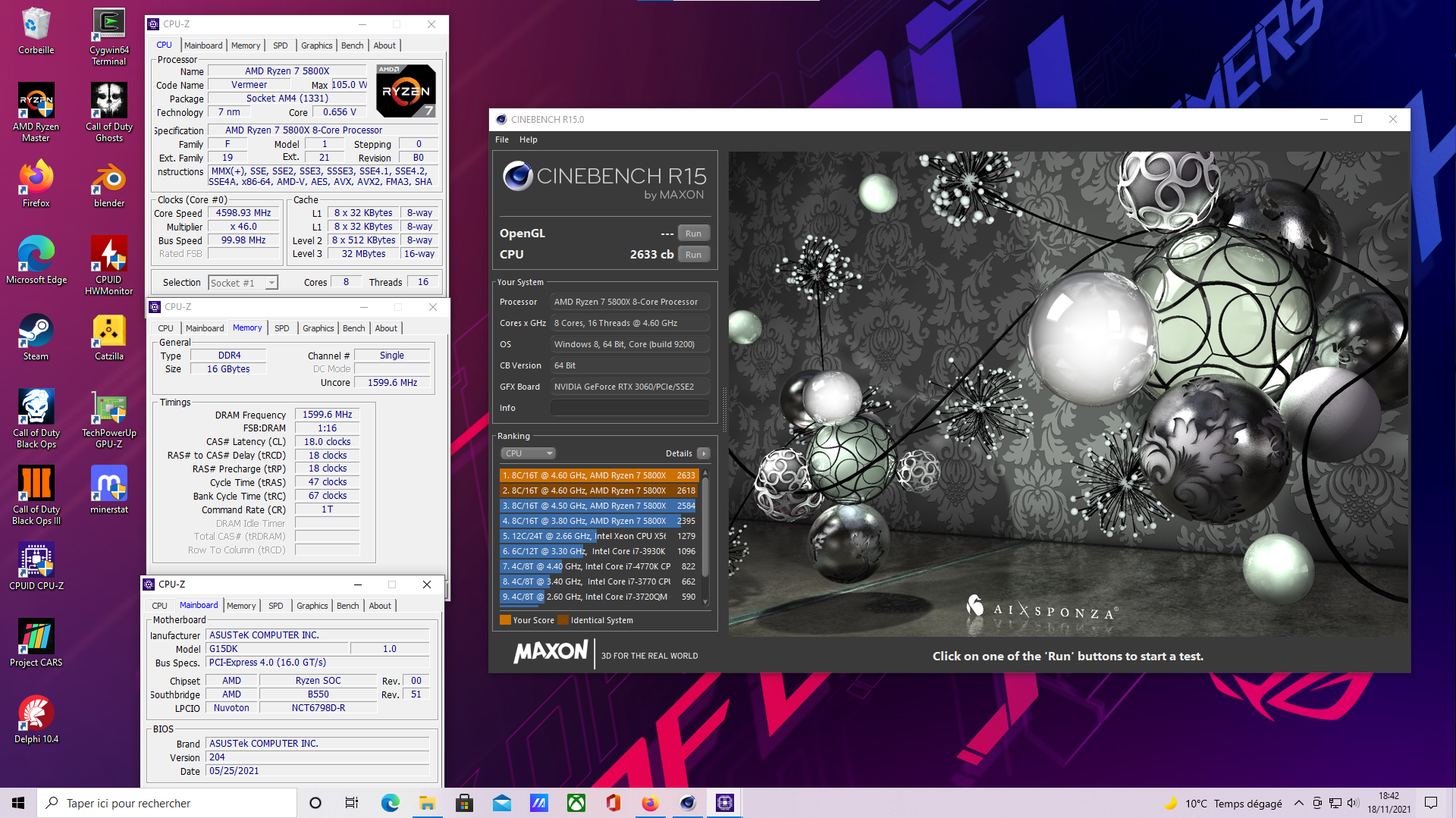
Task: Open AMD Ryzen Master desktop icon
Action: 36,112
